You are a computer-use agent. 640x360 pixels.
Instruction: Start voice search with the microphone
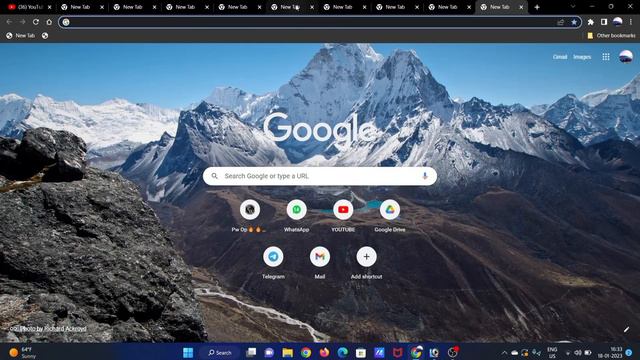point(424,176)
